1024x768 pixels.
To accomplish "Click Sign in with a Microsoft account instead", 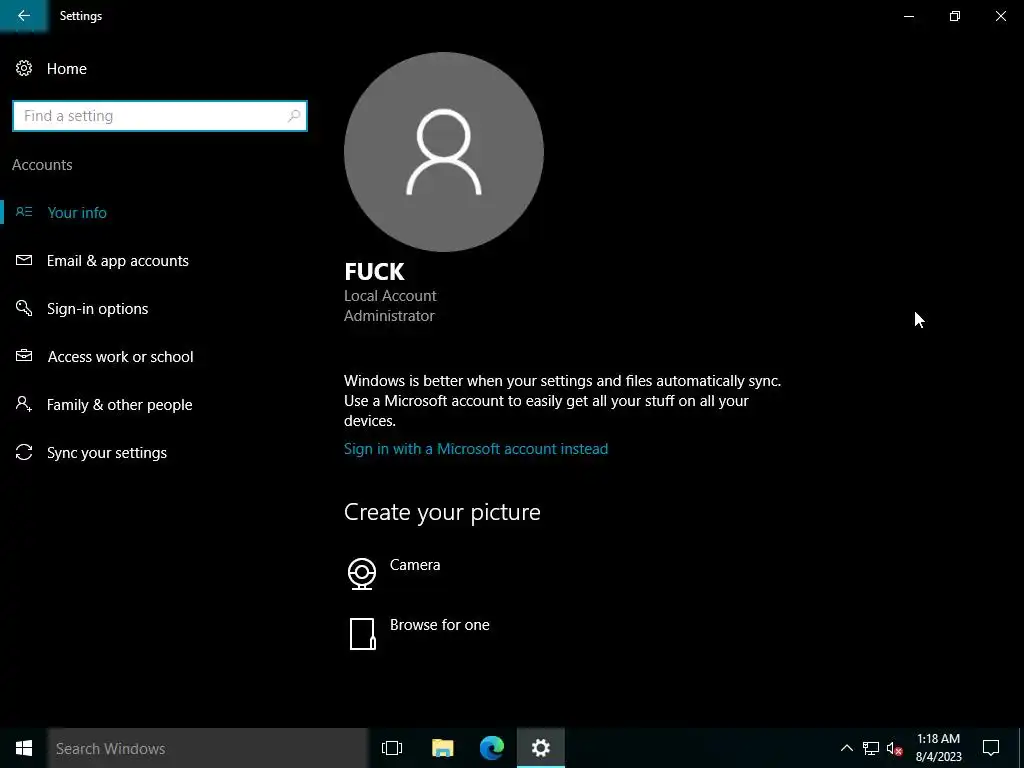I will 475,449.
